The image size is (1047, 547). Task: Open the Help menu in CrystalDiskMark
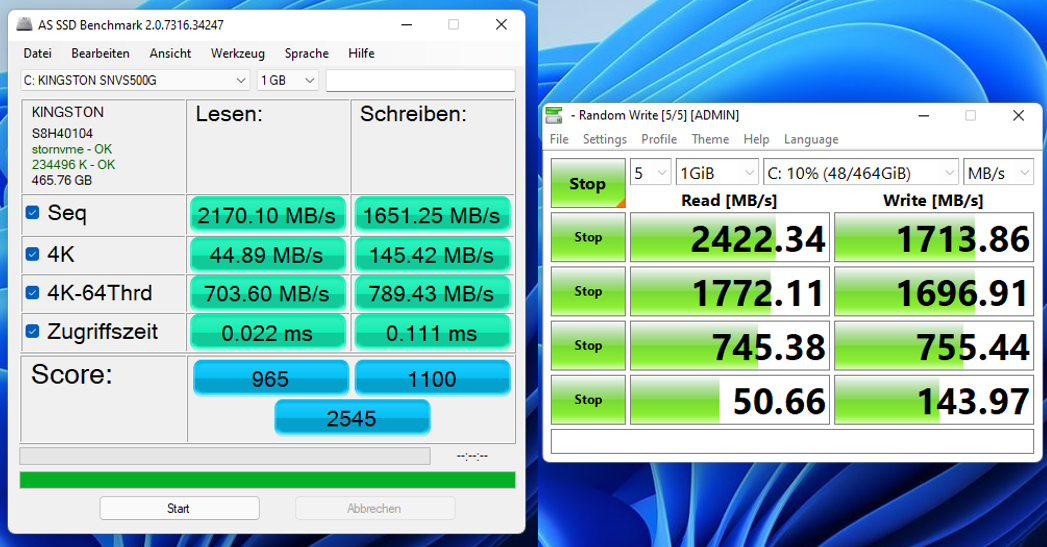(757, 139)
